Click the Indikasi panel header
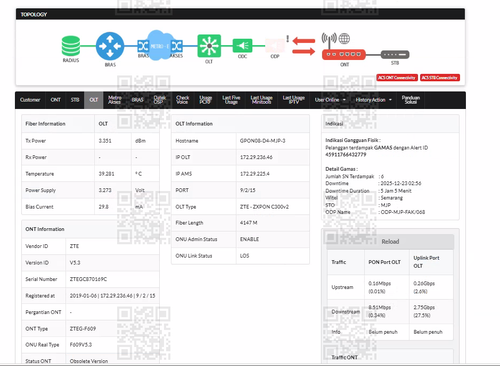 390,124
